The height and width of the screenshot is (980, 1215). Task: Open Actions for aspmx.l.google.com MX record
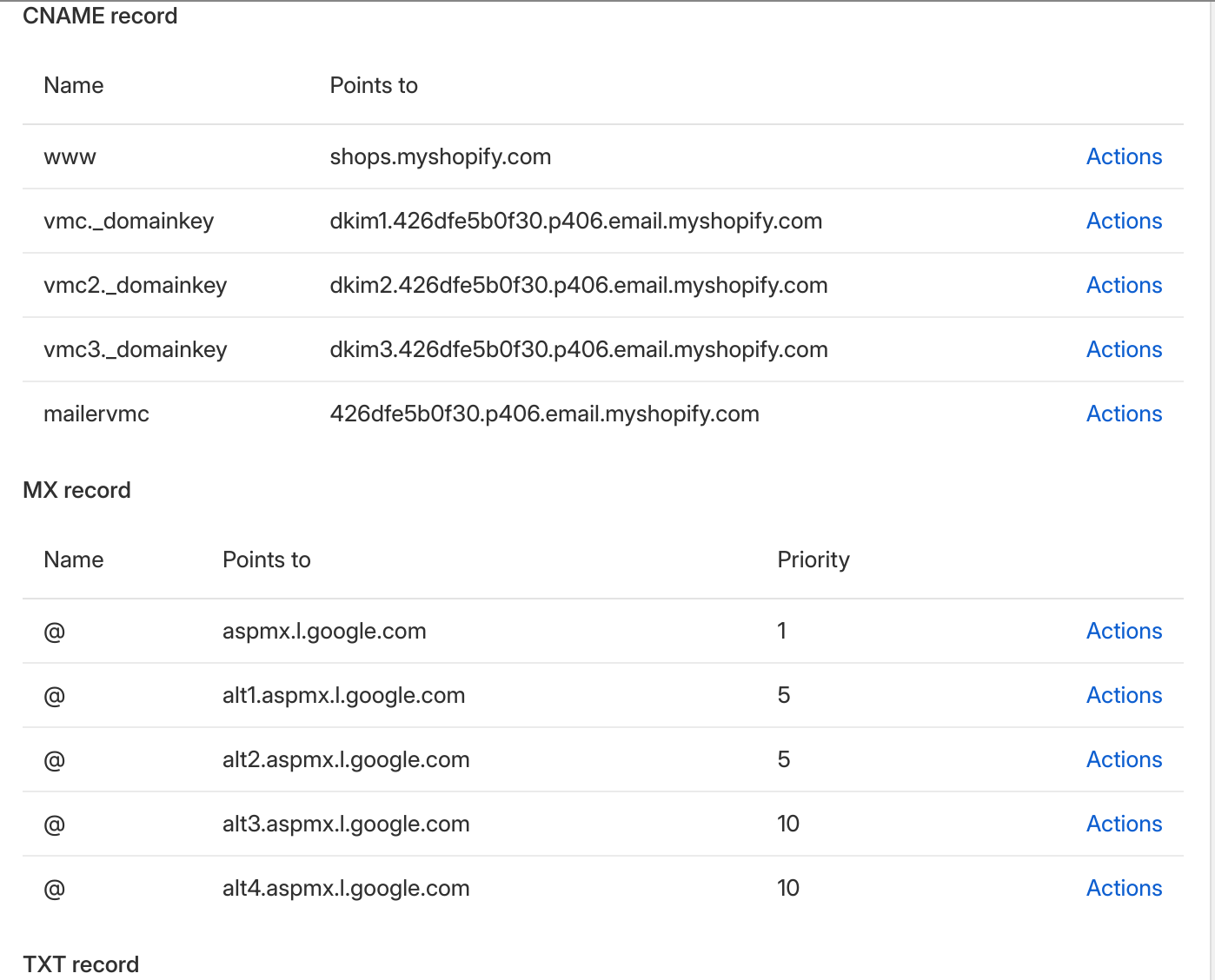pyautogui.click(x=1124, y=631)
